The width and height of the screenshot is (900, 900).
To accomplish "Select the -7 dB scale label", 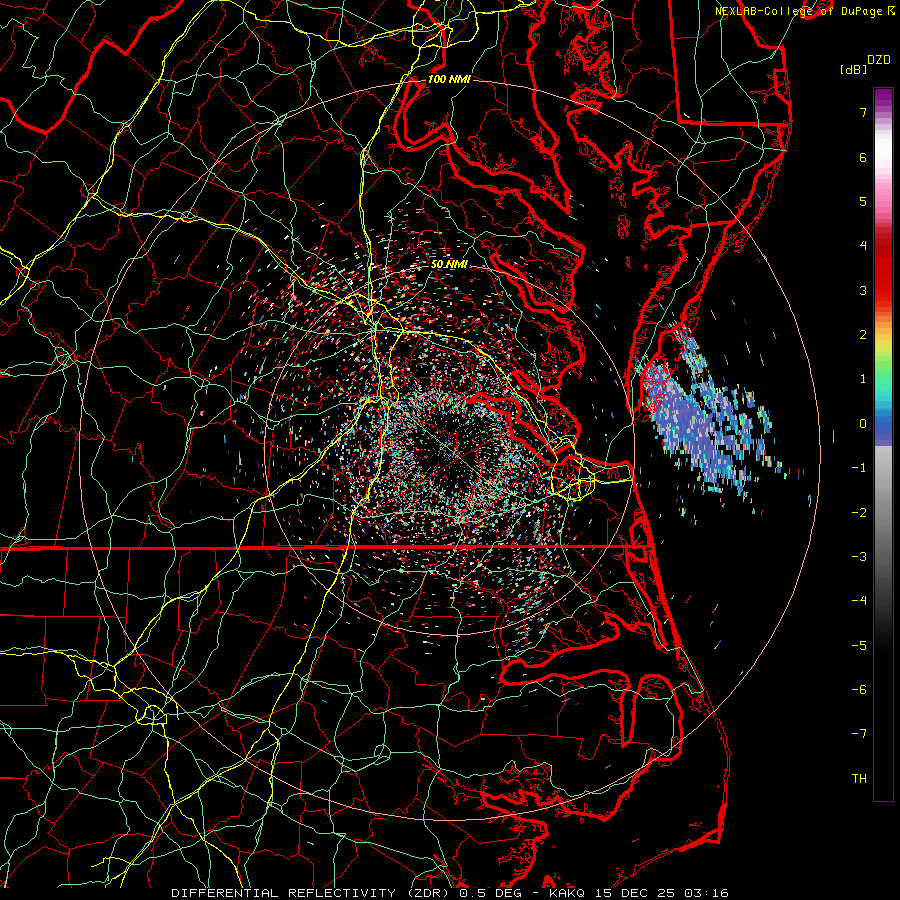I will click(x=859, y=734).
